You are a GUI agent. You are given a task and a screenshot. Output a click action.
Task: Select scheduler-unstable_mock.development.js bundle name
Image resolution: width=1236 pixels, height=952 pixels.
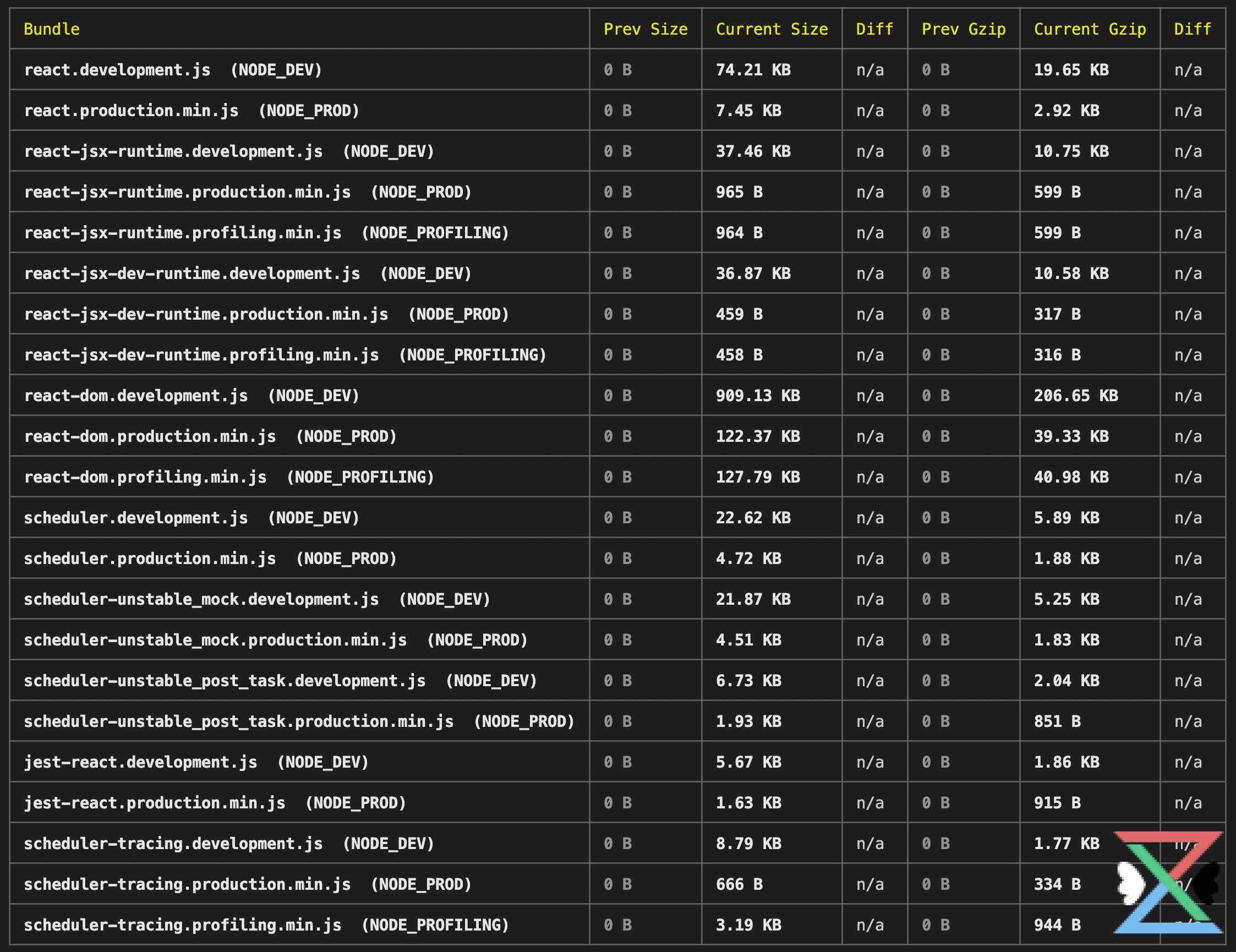[201, 599]
